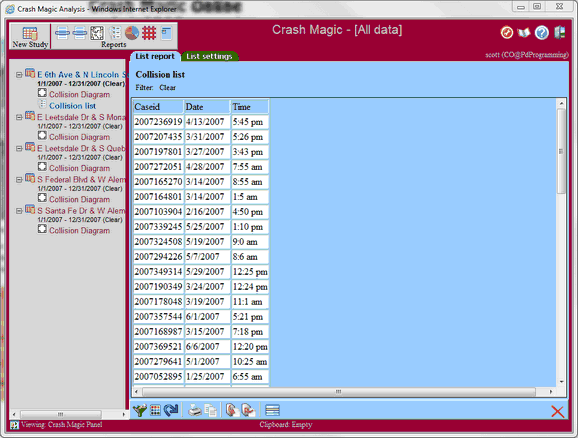Click the Internet Explorer title bar icon

pyautogui.click(x=10, y=9)
